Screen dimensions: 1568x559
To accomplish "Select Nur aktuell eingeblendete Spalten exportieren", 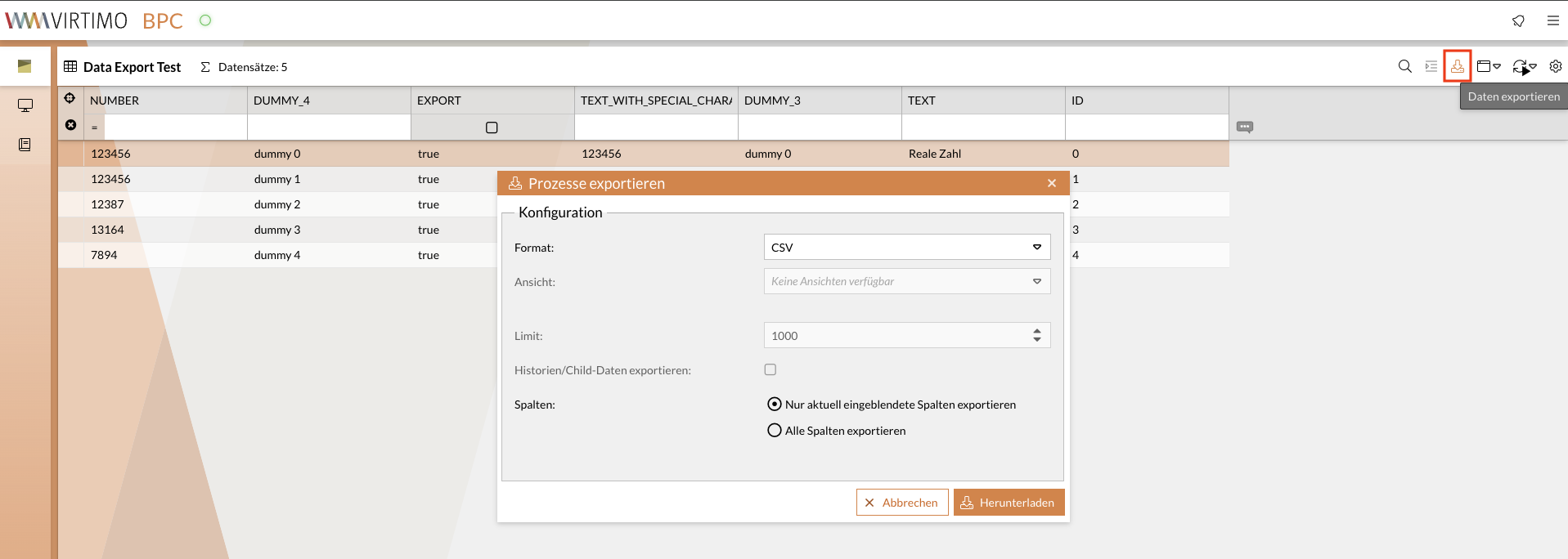I will click(774, 405).
